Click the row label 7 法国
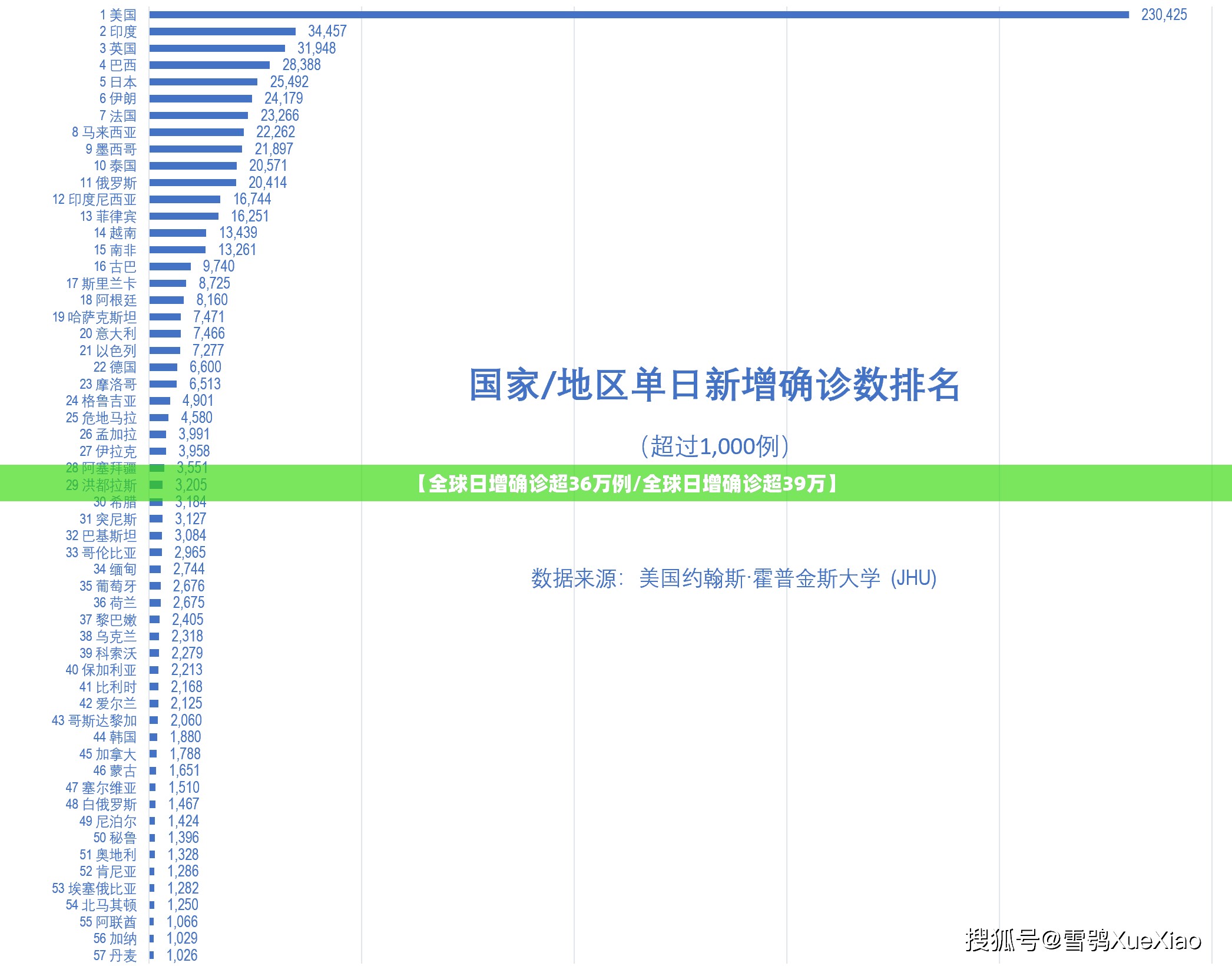The width and height of the screenshot is (1232, 966). [x=118, y=115]
